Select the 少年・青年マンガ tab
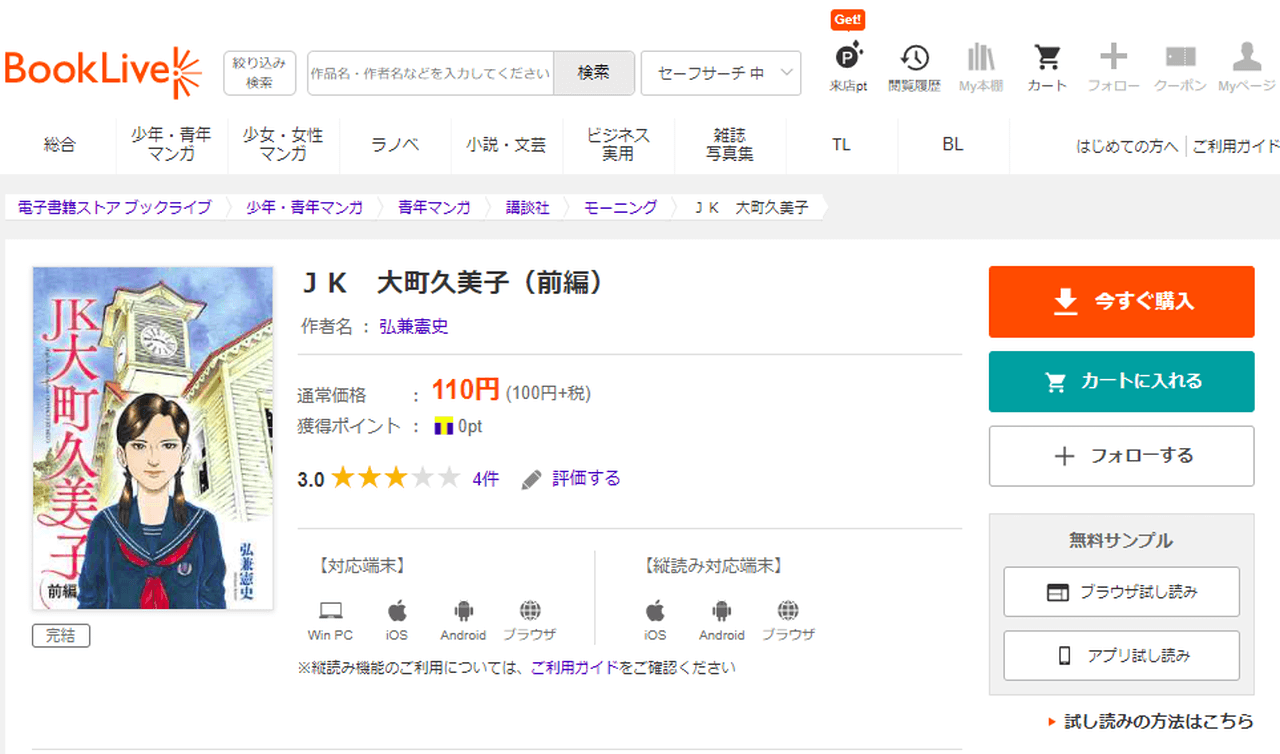This screenshot has height=754, width=1280. point(171,144)
